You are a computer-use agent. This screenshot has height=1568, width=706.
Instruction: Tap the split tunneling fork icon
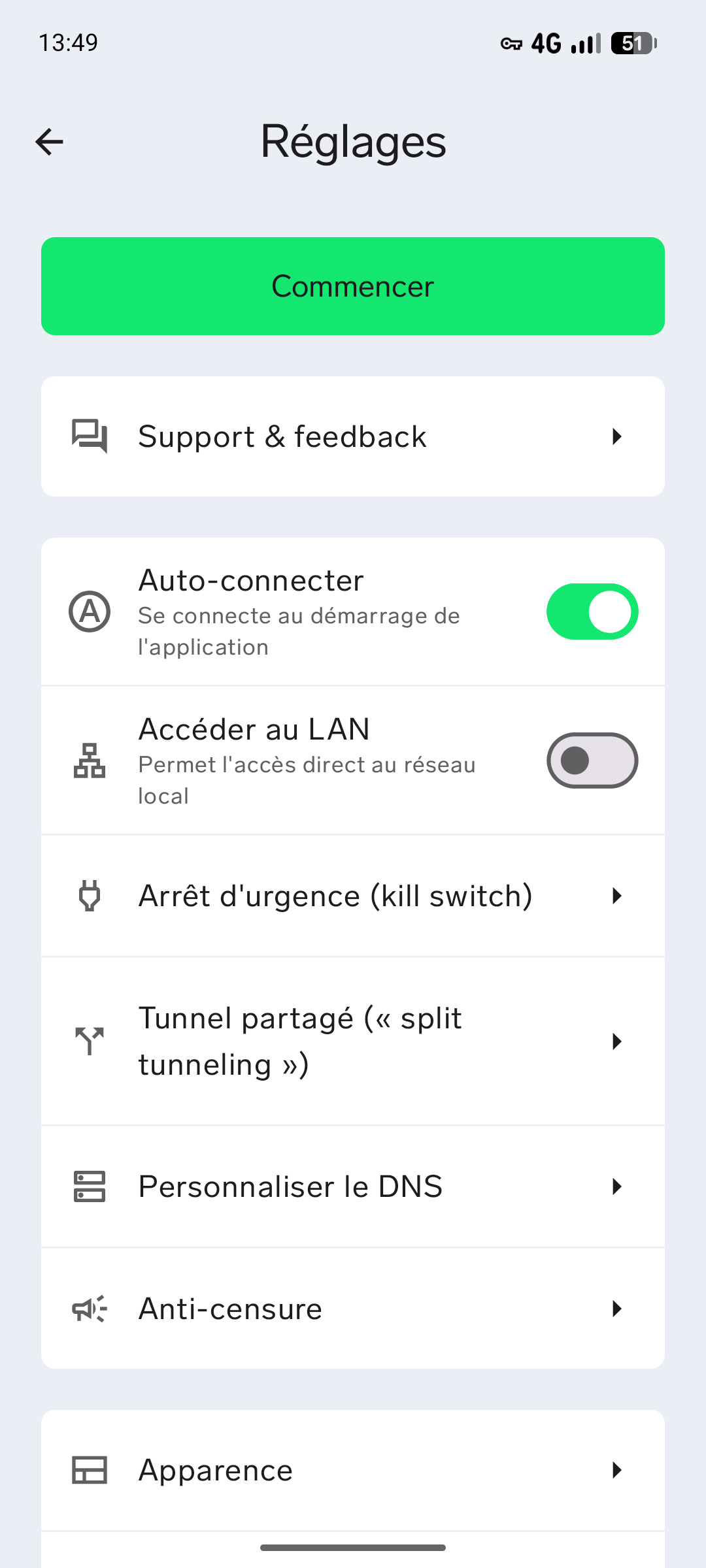click(90, 1041)
